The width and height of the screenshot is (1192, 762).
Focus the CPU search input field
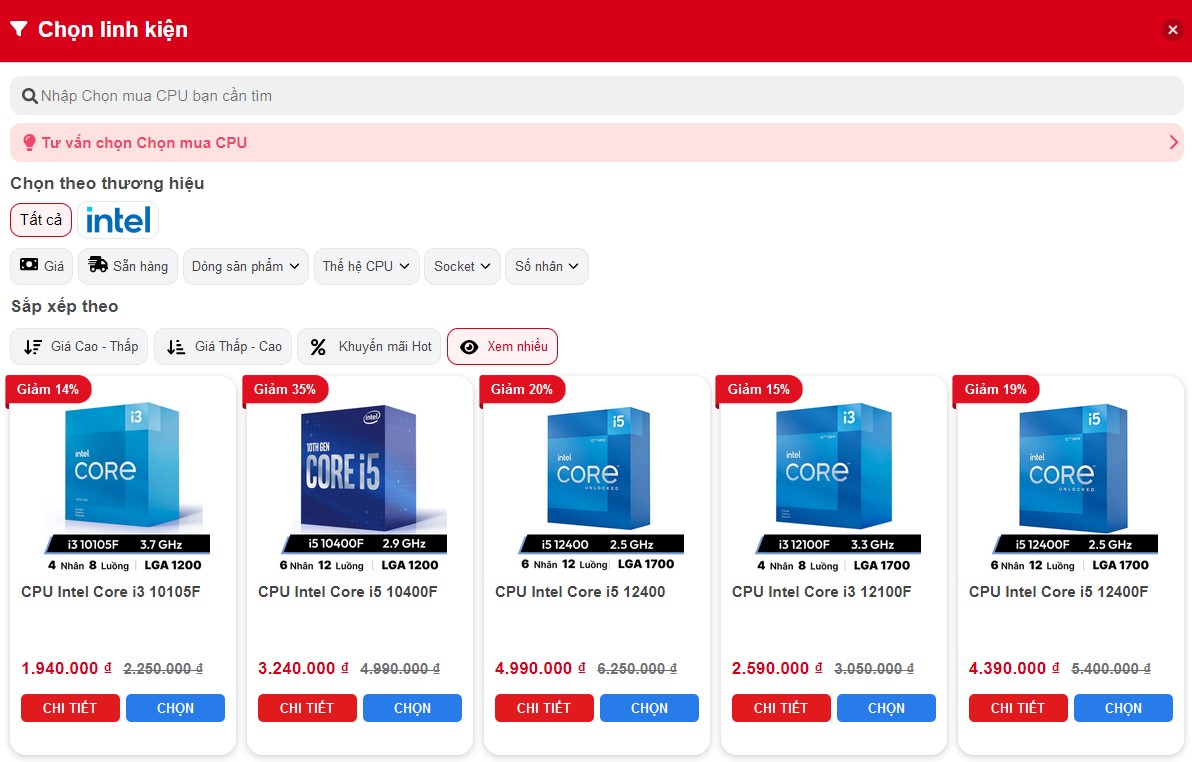(597, 96)
